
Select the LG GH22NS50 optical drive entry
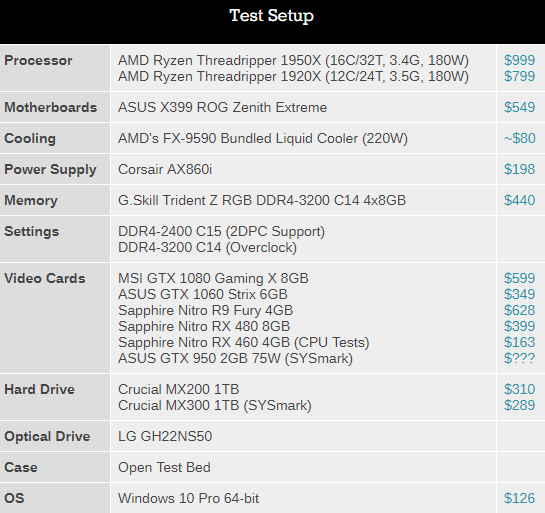(165, 437)
